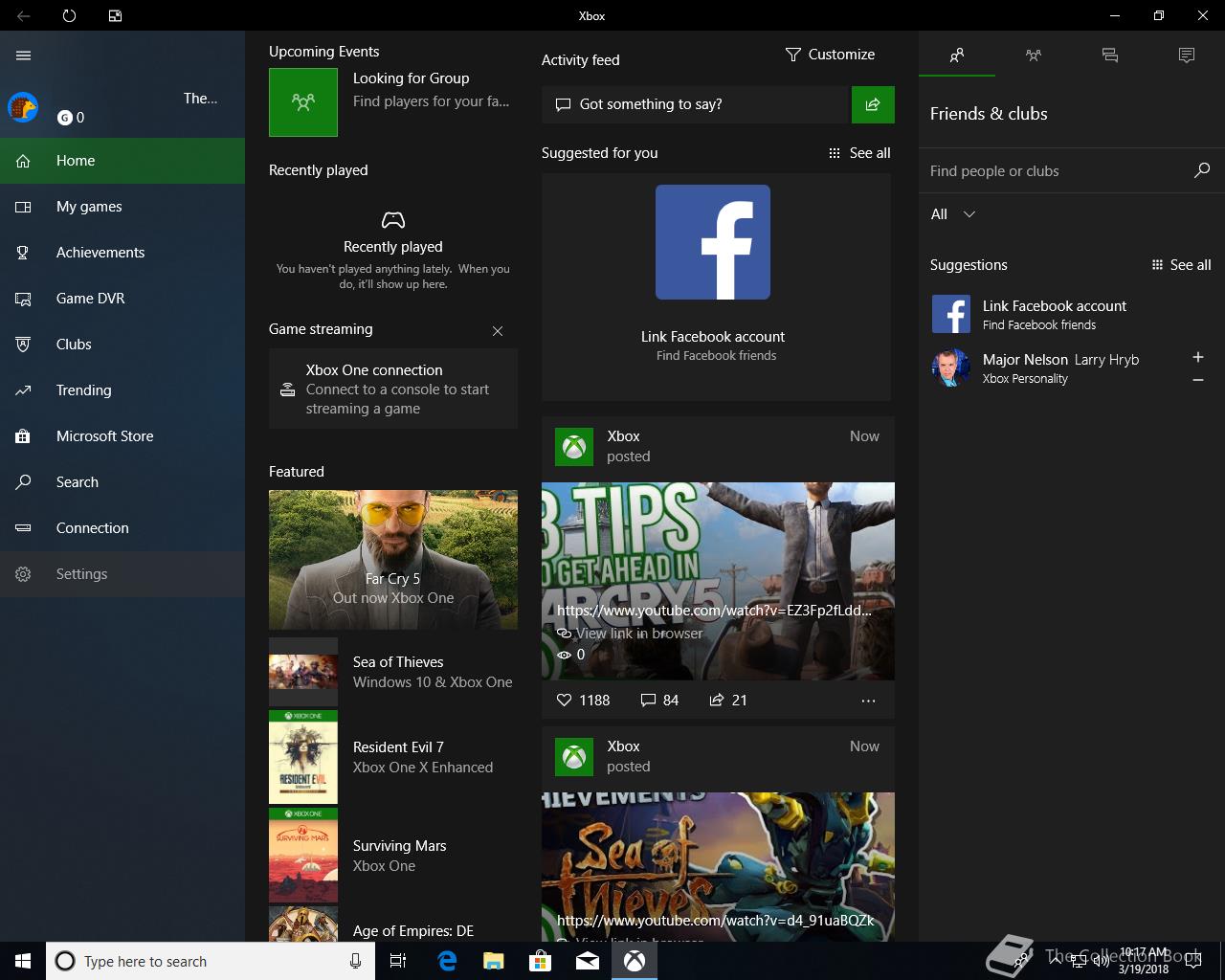Click taskbar search box
Viewport: 1225px width, 980px height.
pyautogui.click(x=209, y=961)
